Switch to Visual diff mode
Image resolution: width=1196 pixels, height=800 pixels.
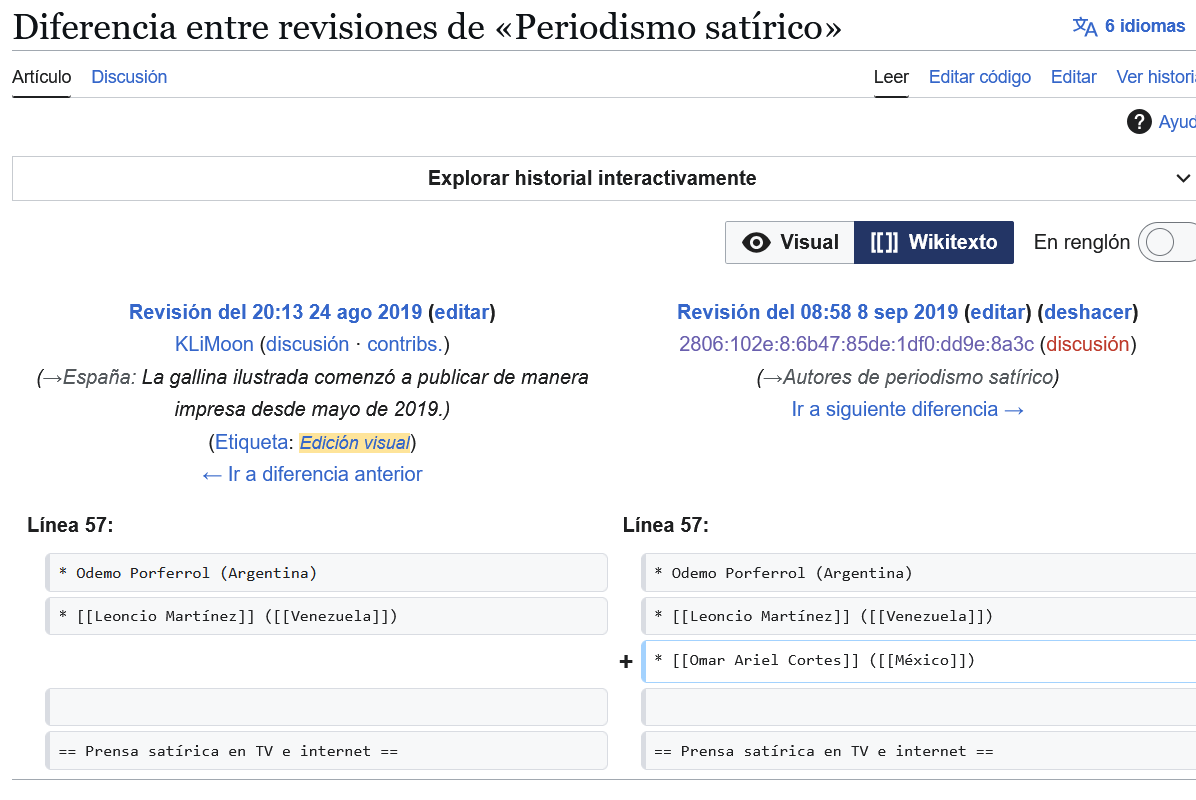(789, 243)
